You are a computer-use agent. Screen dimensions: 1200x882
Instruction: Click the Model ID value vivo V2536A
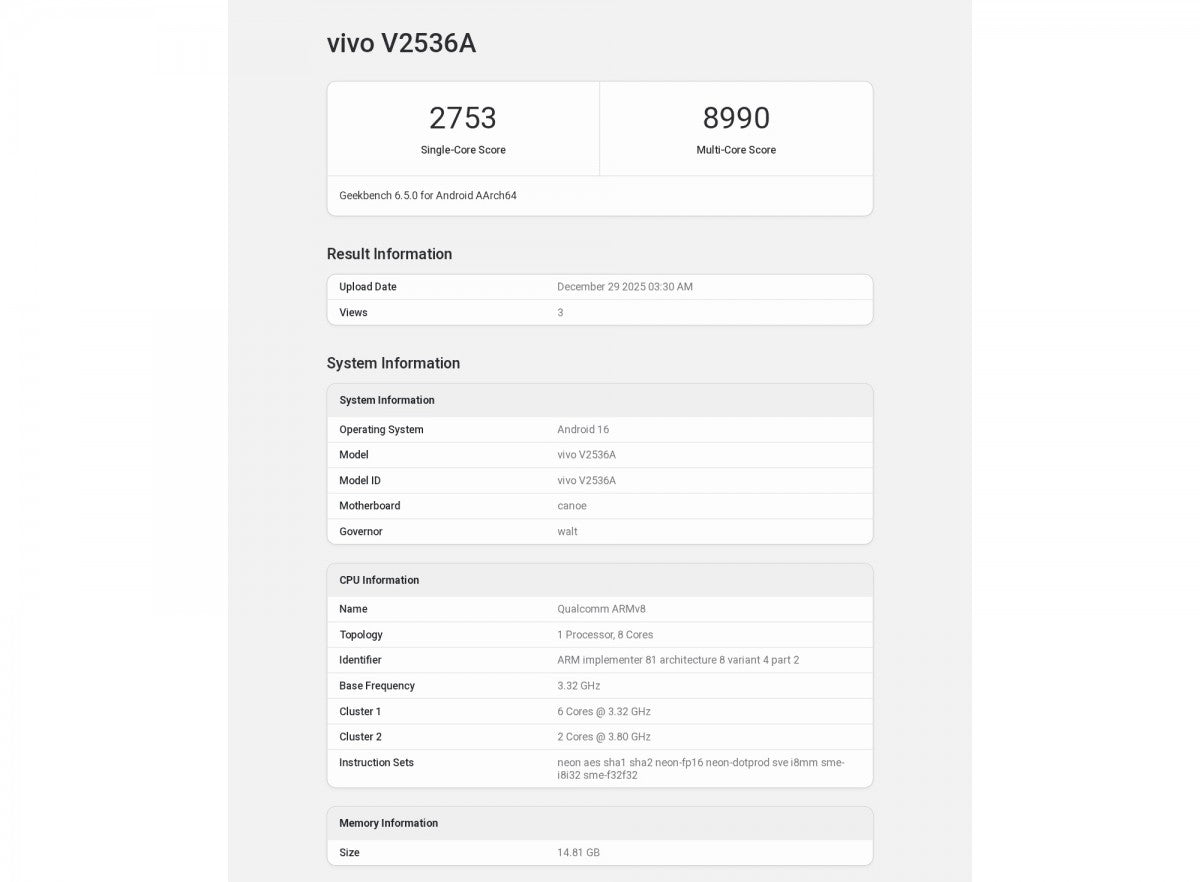tap(586, 481)
